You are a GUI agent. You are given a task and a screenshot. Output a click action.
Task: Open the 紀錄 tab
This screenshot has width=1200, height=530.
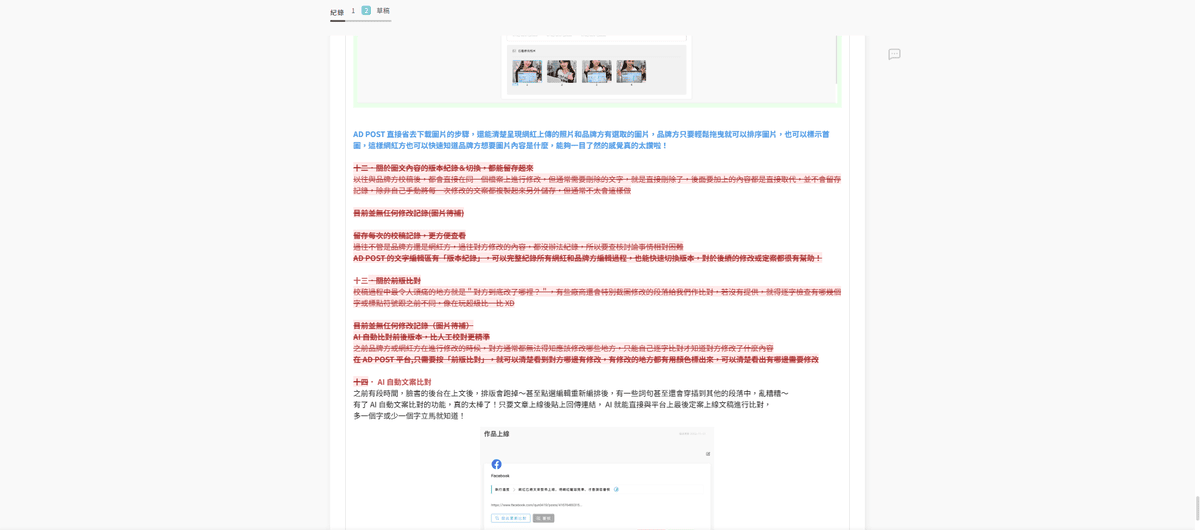click(337, 12)
